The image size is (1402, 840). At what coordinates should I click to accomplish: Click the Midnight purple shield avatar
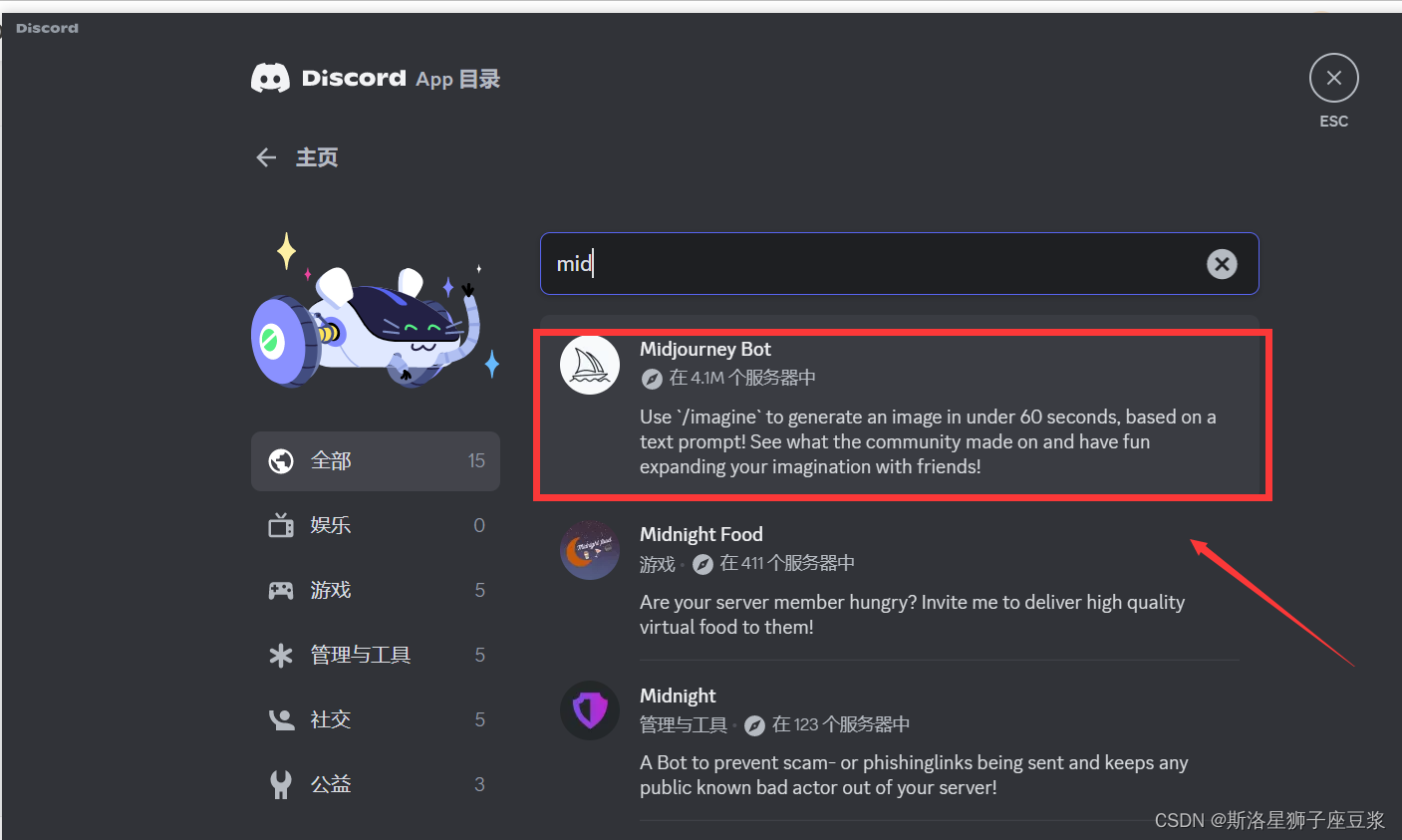[590, 710]
